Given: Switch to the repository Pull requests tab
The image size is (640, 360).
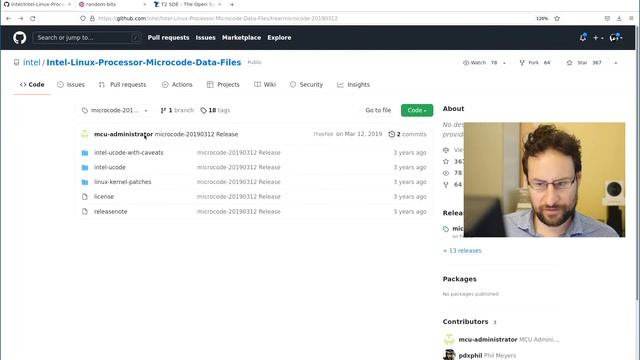Looking at the screenshot, I should tap(122, 84).
